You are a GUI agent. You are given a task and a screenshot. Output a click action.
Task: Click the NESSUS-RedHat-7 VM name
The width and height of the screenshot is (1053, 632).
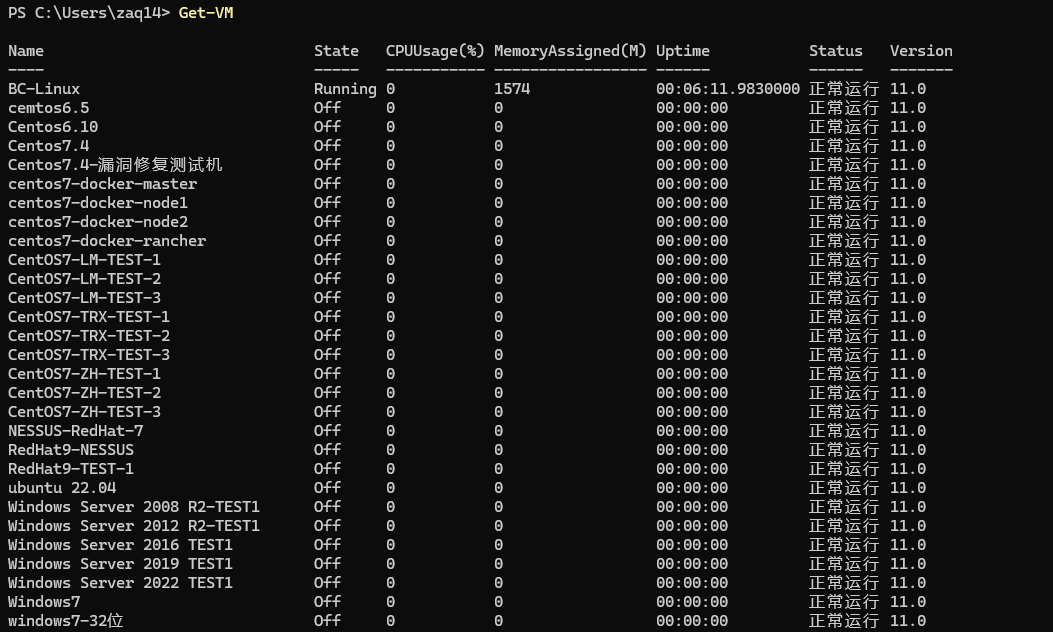(x=75, y=431)
